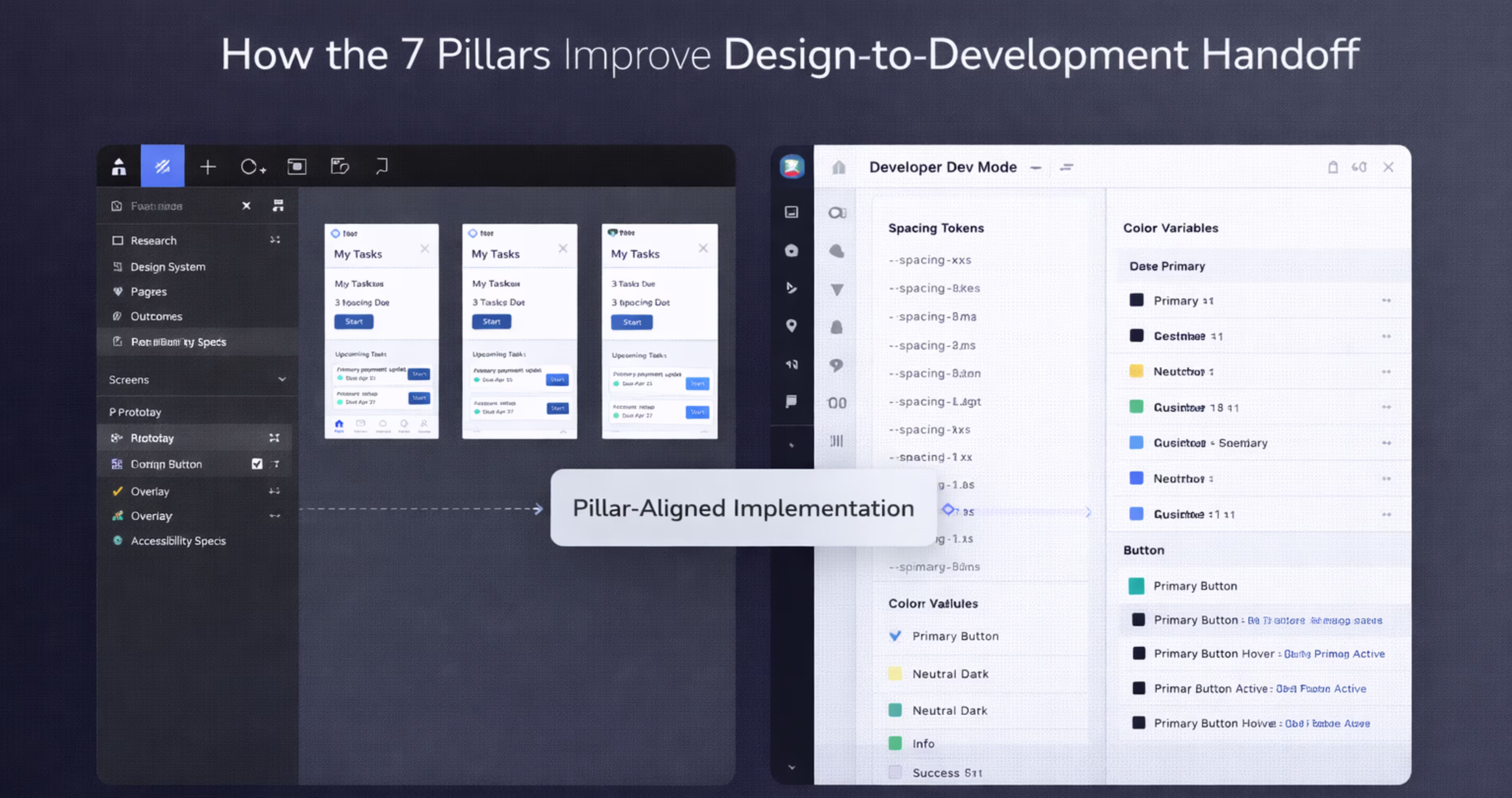This screenshot has height=798, width=1512.
Task: Open the Accessibility Specs panel entry
Action: point(178,540)
